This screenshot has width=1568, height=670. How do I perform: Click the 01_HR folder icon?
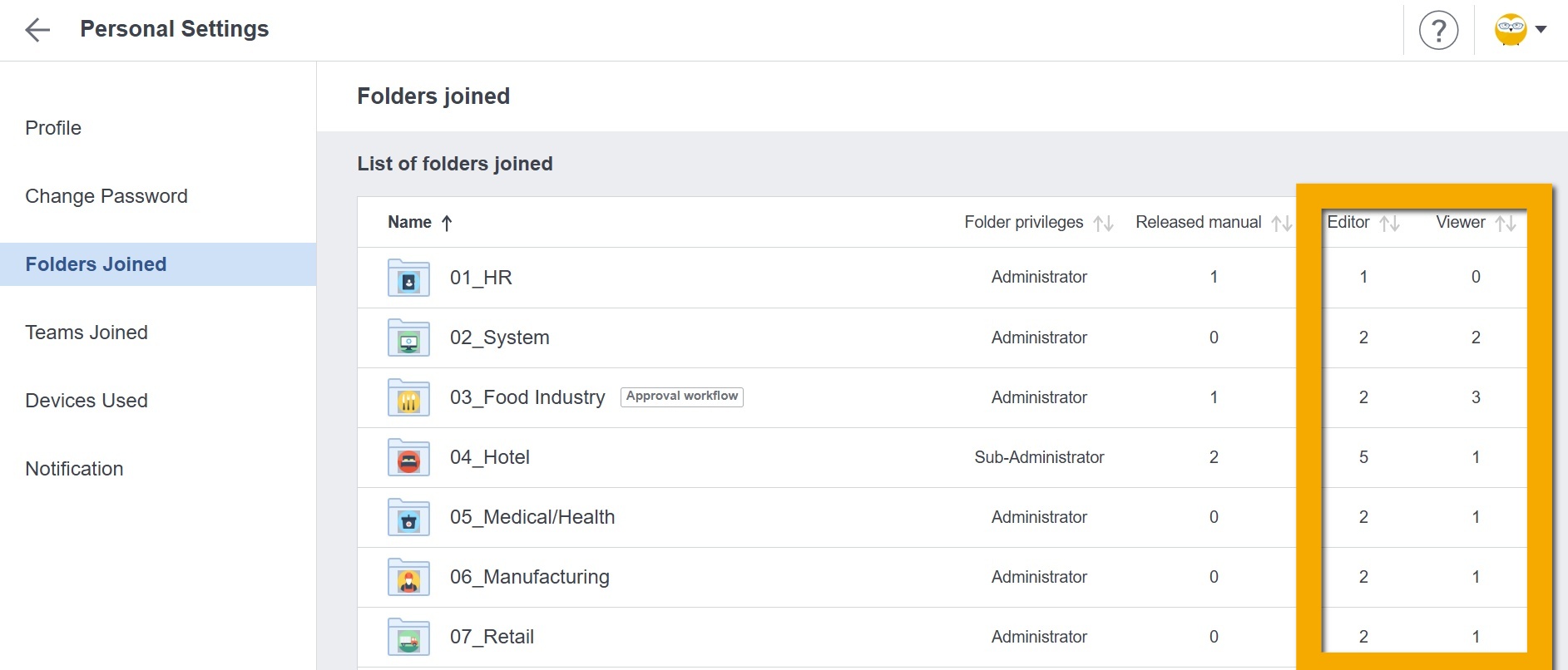[x=408, y=278]
